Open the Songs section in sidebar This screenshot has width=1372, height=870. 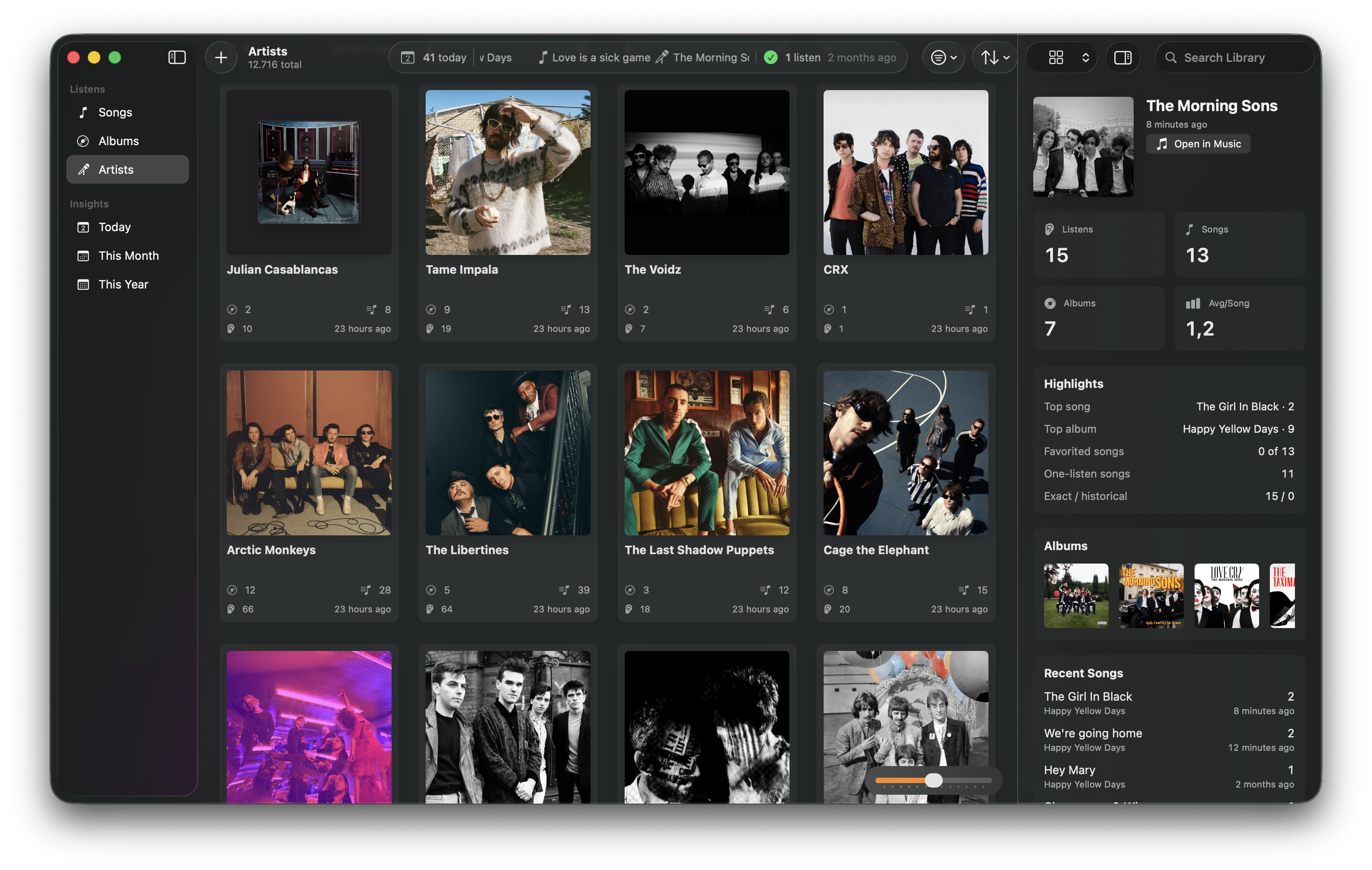pos(128,112)
